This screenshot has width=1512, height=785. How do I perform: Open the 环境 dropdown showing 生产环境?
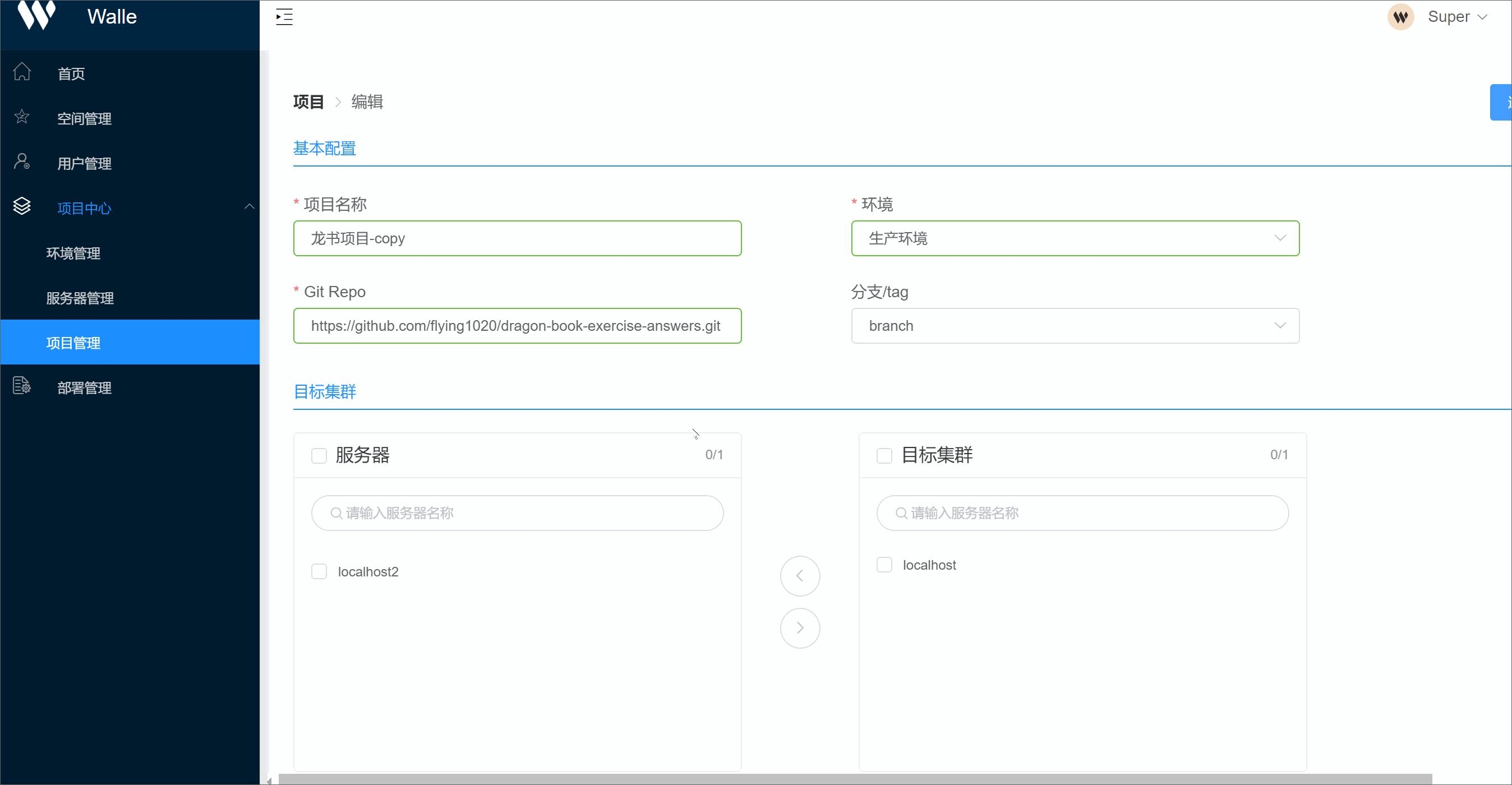[x=1075, y=238]
